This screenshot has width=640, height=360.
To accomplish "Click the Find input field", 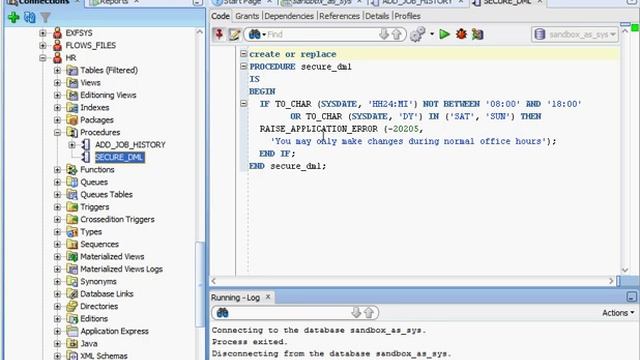I will point(322,34).
